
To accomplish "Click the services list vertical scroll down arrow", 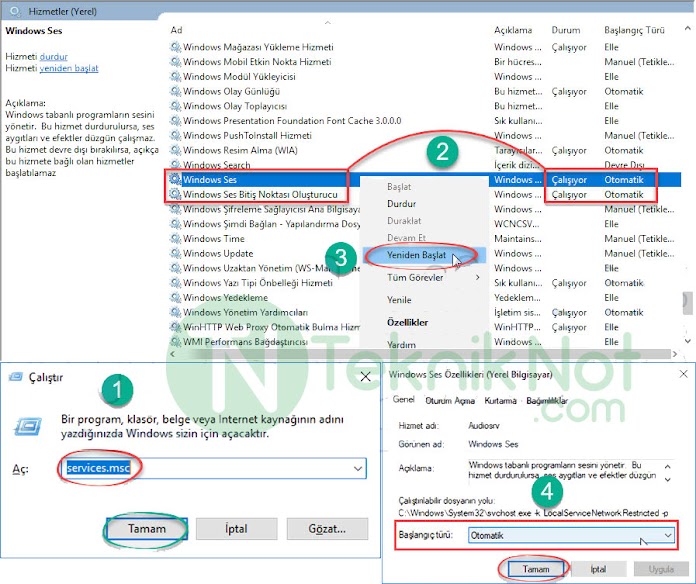I will 688,341.
